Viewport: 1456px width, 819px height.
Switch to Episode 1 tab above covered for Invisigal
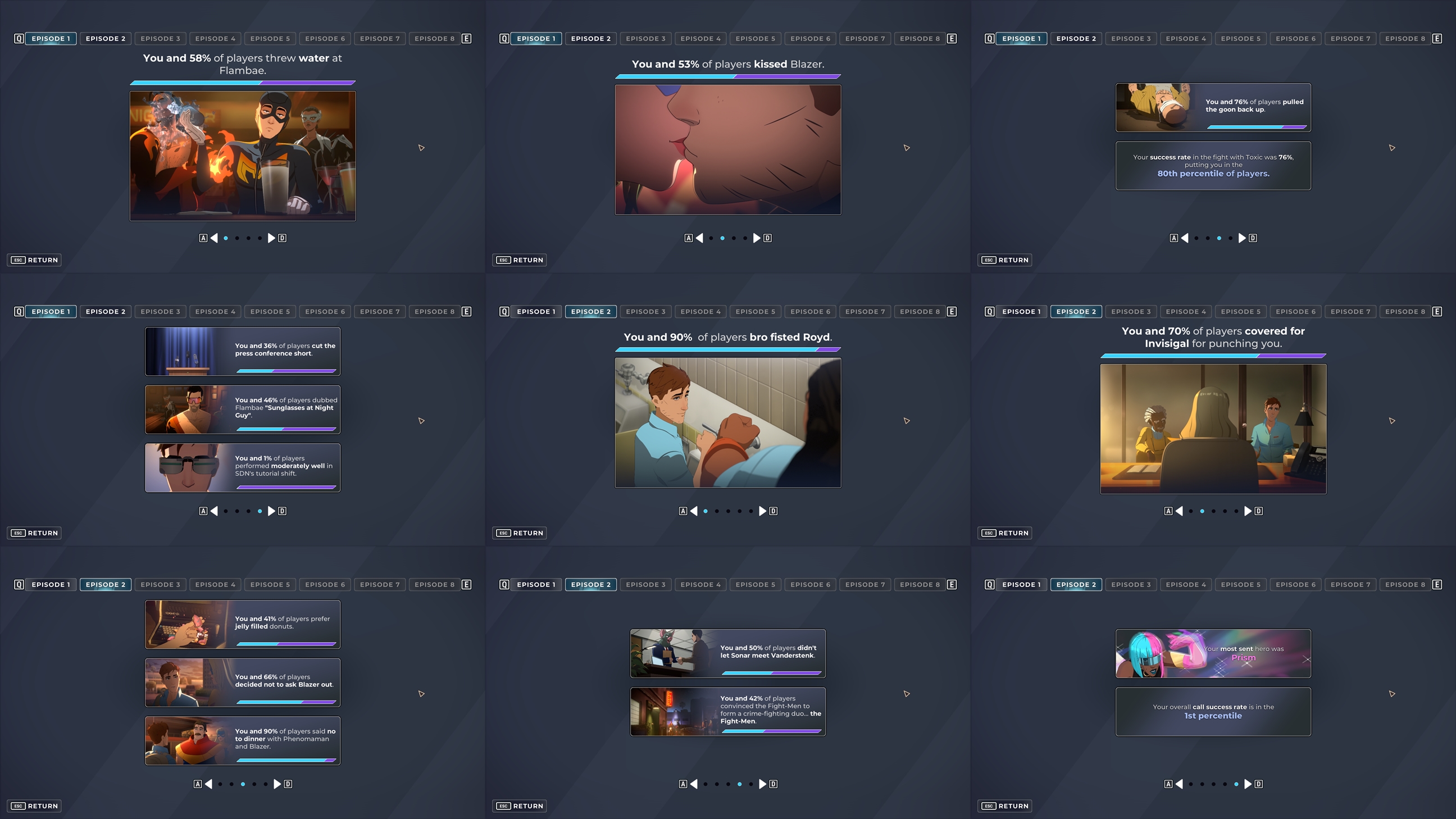pyautogui.click(x=1021, y=311)
